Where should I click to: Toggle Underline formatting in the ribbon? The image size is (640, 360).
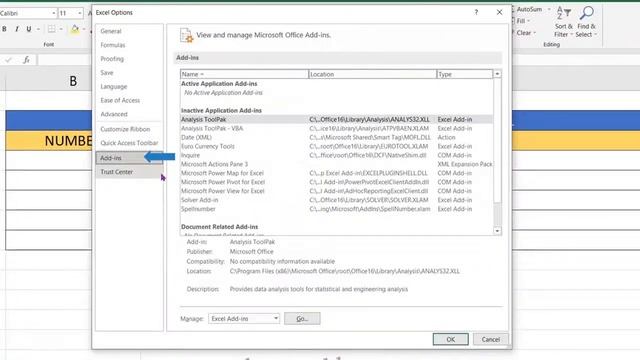[x=29, y=29]
